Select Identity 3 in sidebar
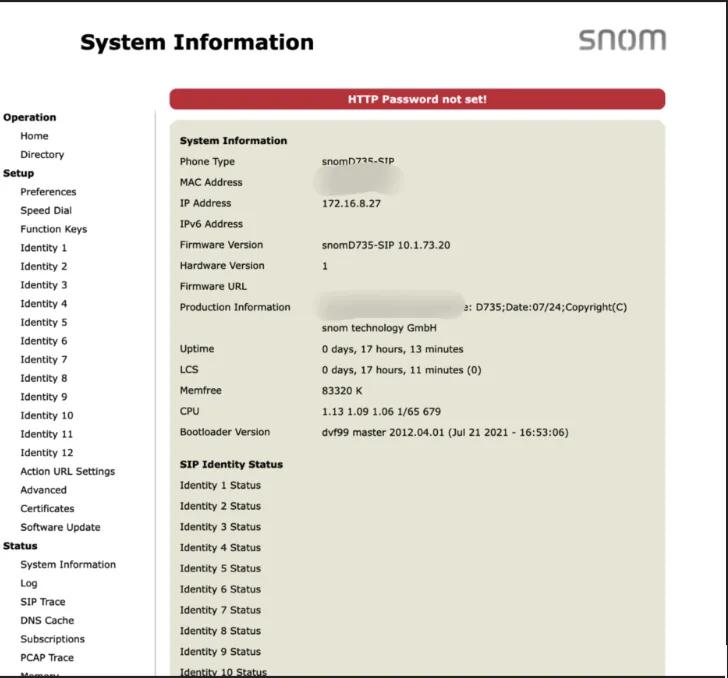 click(44, 285)
